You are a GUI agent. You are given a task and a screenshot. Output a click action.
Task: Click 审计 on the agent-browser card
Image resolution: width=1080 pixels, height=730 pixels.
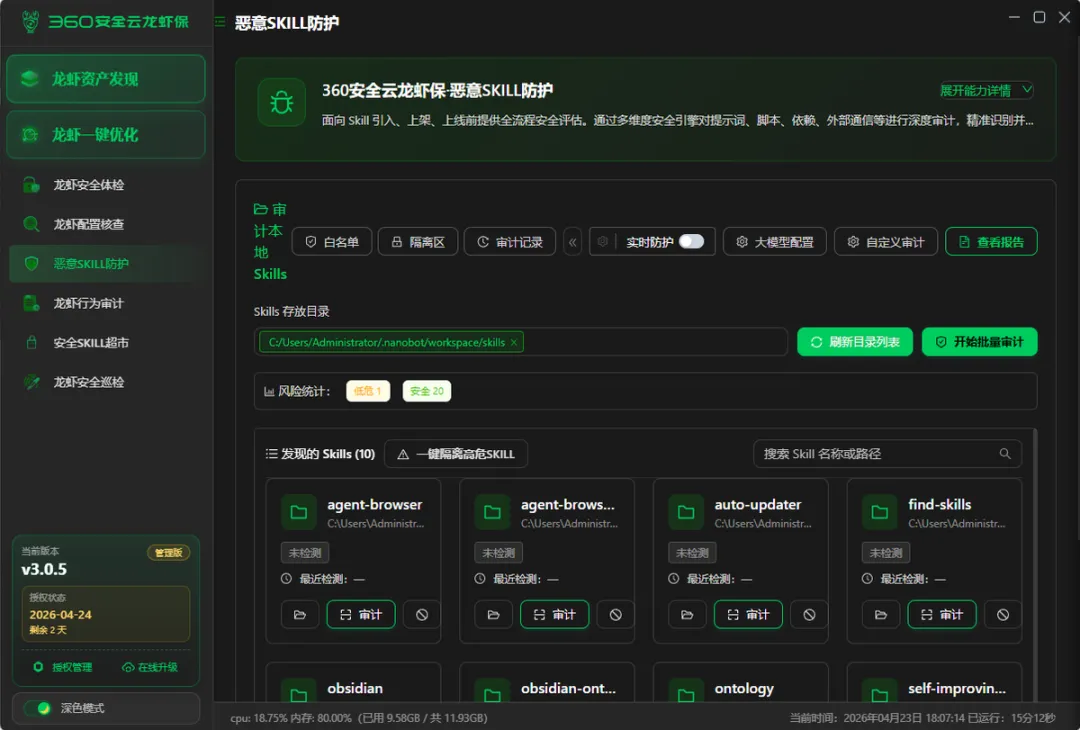[361, 614]
